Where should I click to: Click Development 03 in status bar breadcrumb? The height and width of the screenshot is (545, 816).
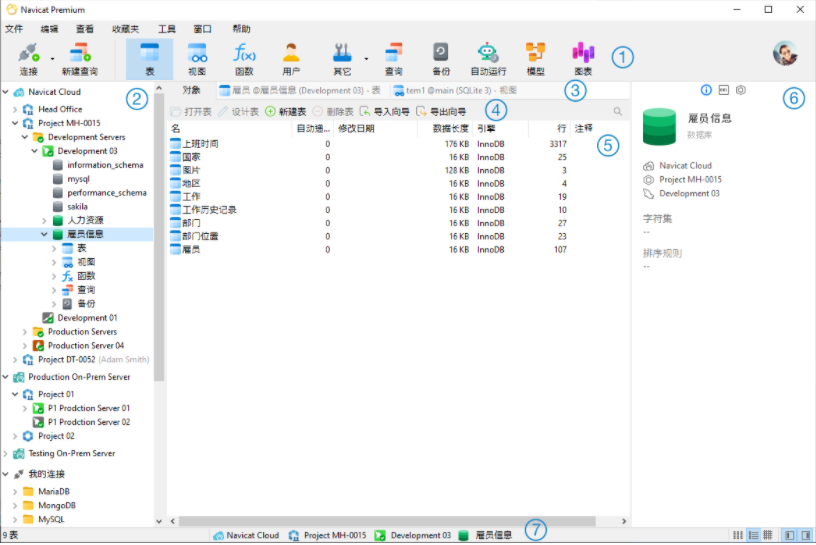[413, 536]
